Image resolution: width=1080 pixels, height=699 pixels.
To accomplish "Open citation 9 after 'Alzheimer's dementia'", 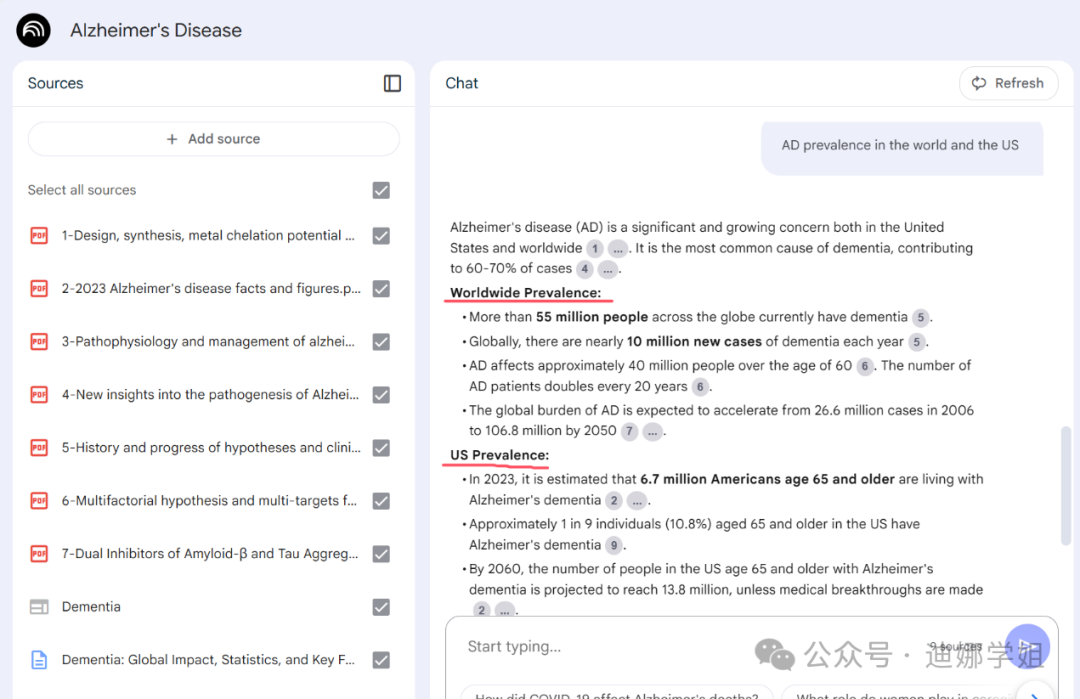I will 614,545.
